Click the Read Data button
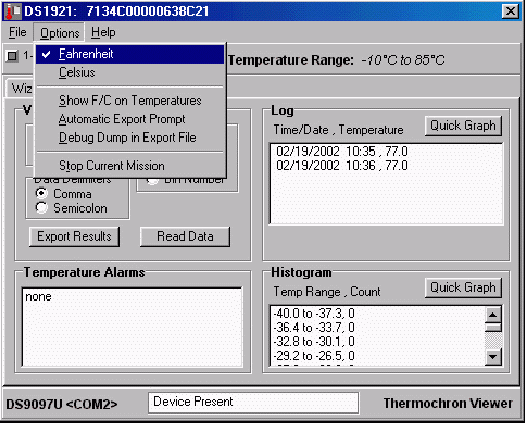This screenshot has height=423, width=525. (x=185, y=237)
